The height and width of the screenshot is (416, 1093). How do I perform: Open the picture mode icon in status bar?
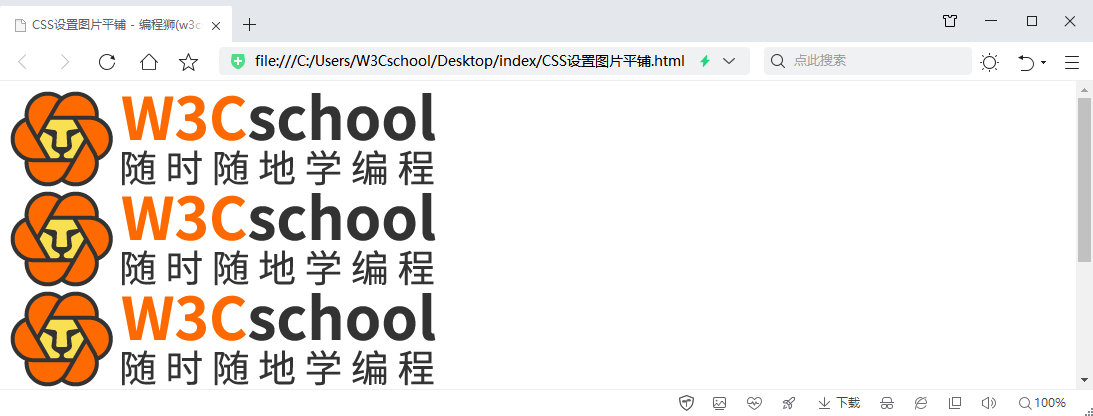(719, 403)
